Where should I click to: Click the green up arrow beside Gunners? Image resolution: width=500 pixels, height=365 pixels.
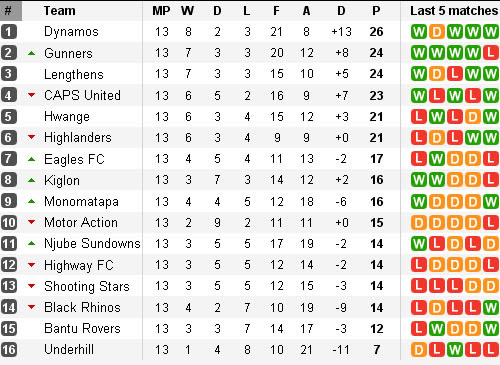click(x=32, y=53)
